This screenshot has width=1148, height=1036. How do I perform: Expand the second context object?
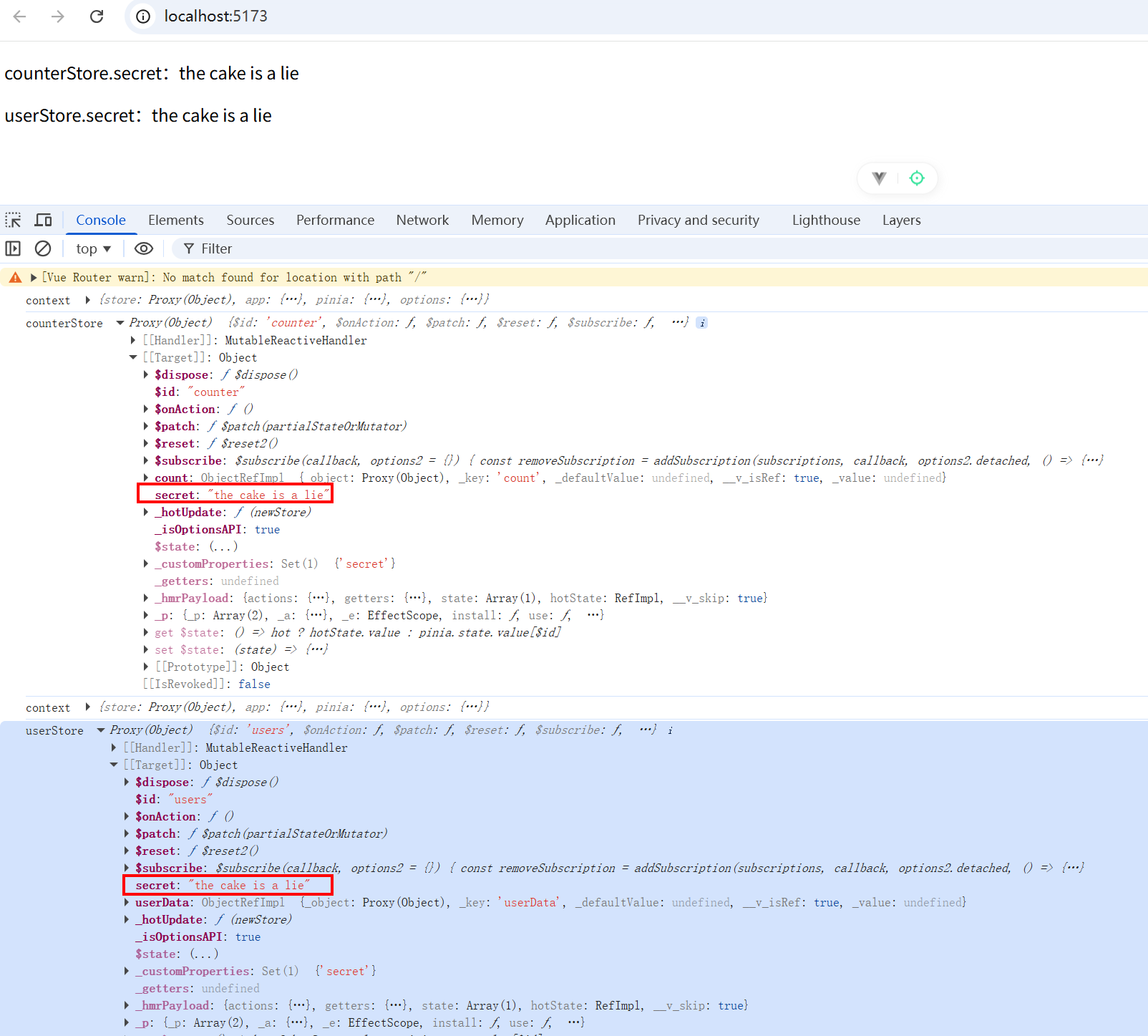coord(87,707)
